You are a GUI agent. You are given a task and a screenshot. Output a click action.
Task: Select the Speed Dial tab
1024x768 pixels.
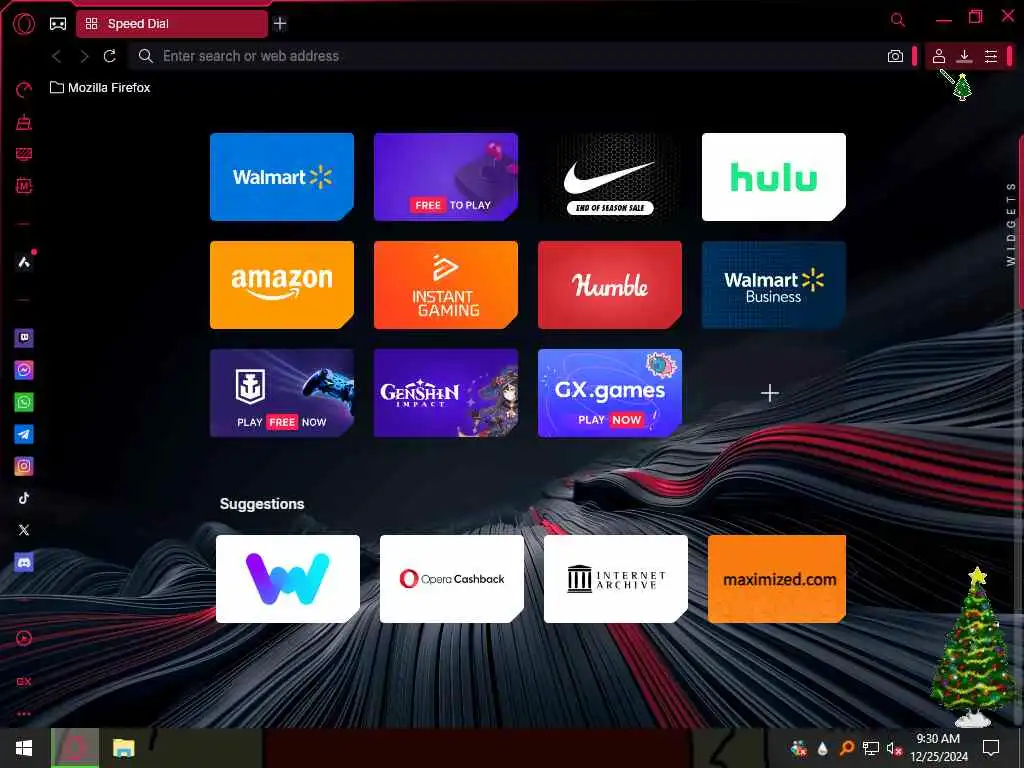tap(172, 24)
